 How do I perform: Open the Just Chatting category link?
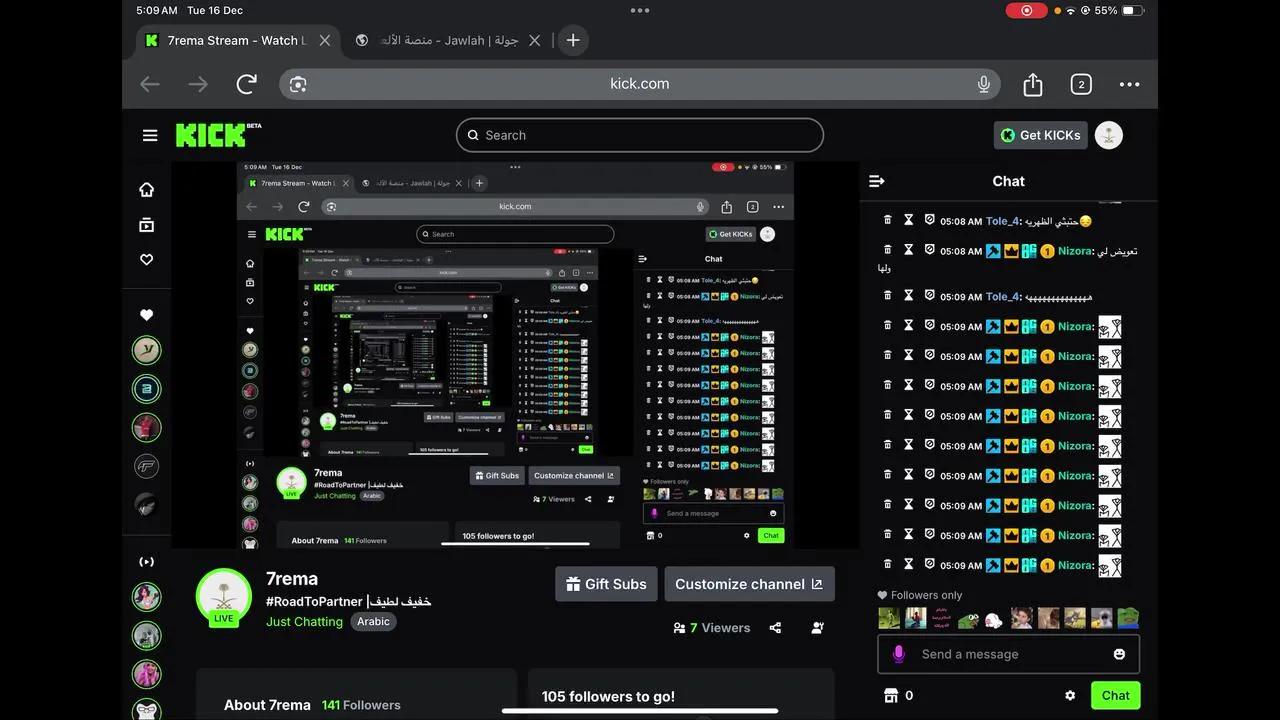click(304, 621)
